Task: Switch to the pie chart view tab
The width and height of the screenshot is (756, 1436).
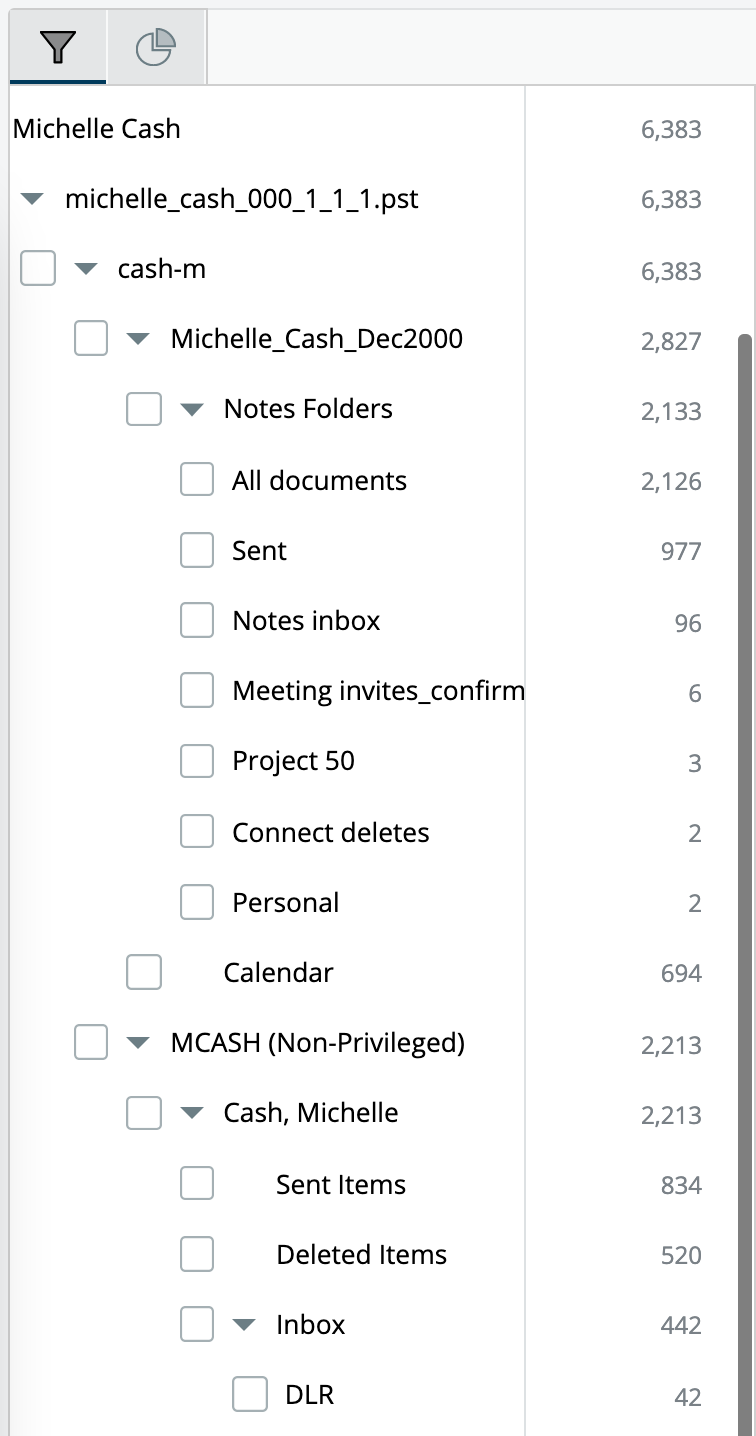Action: pos(155,47)
